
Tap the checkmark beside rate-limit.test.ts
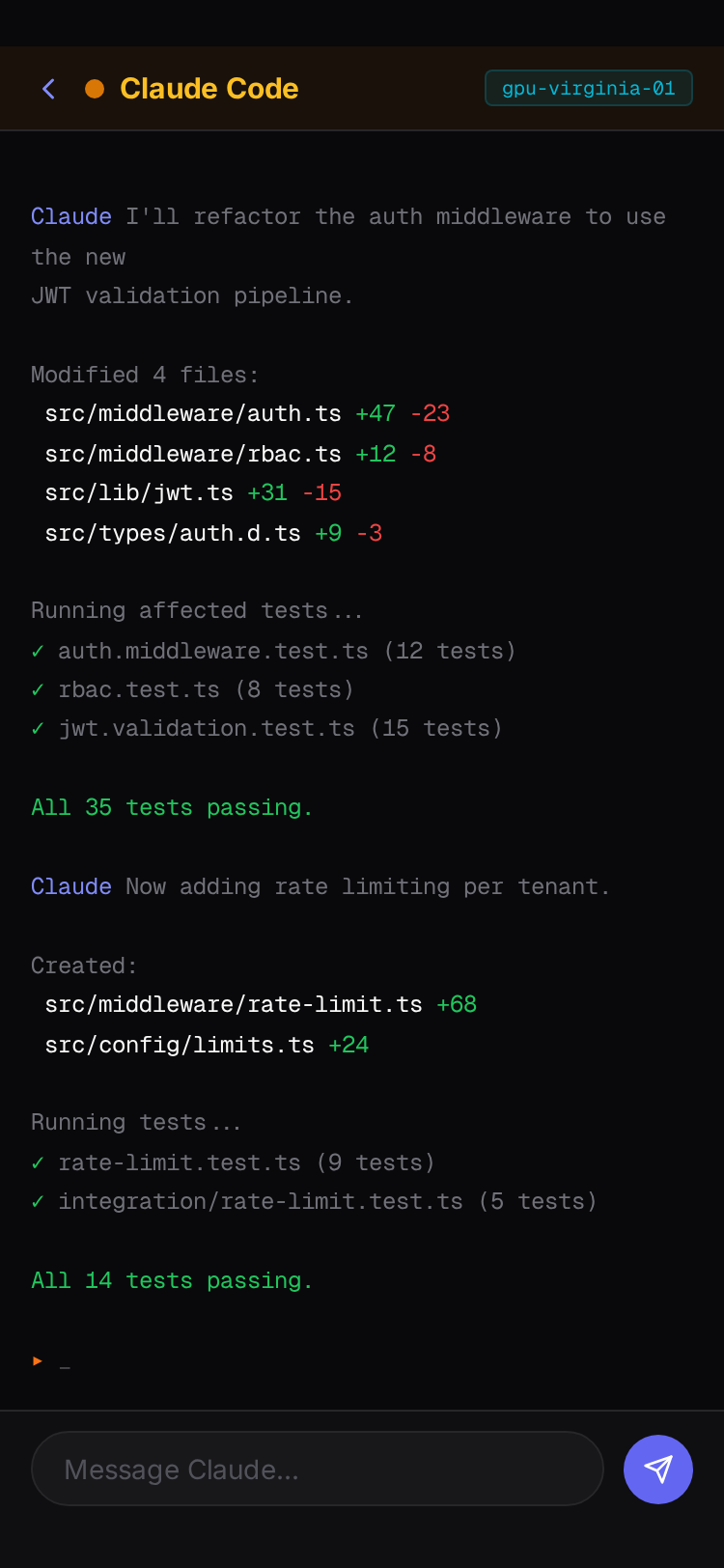click(x=38, y=1162)
